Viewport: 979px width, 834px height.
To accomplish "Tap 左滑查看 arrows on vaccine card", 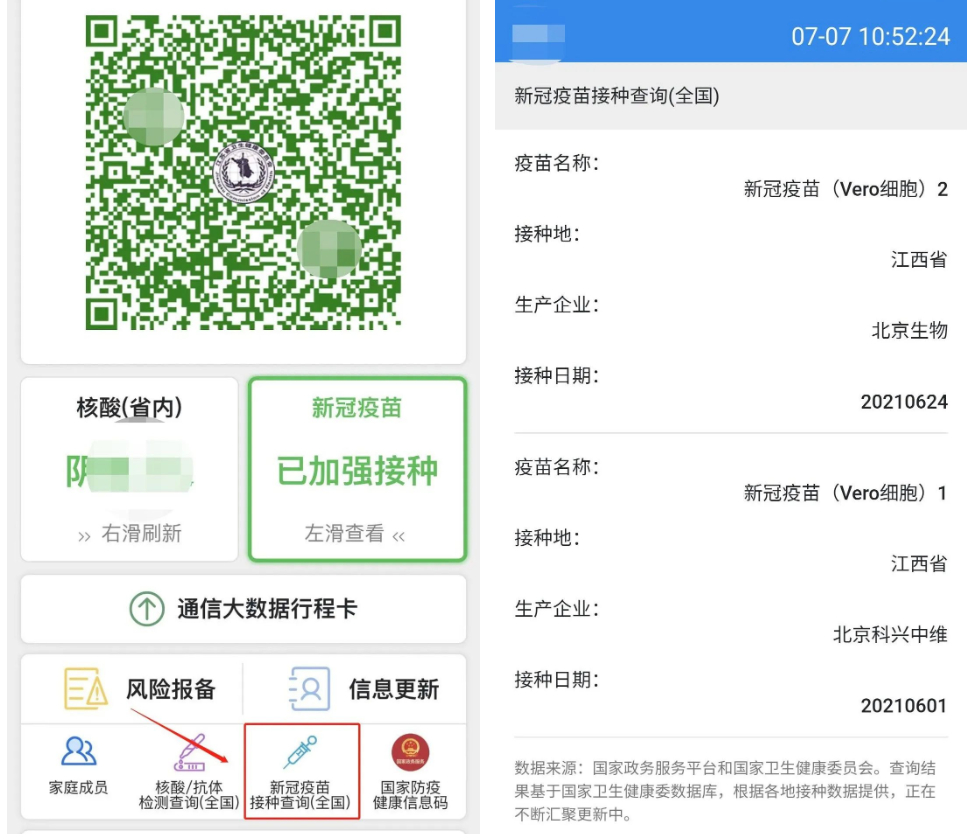I will click(x=399, y=535).
